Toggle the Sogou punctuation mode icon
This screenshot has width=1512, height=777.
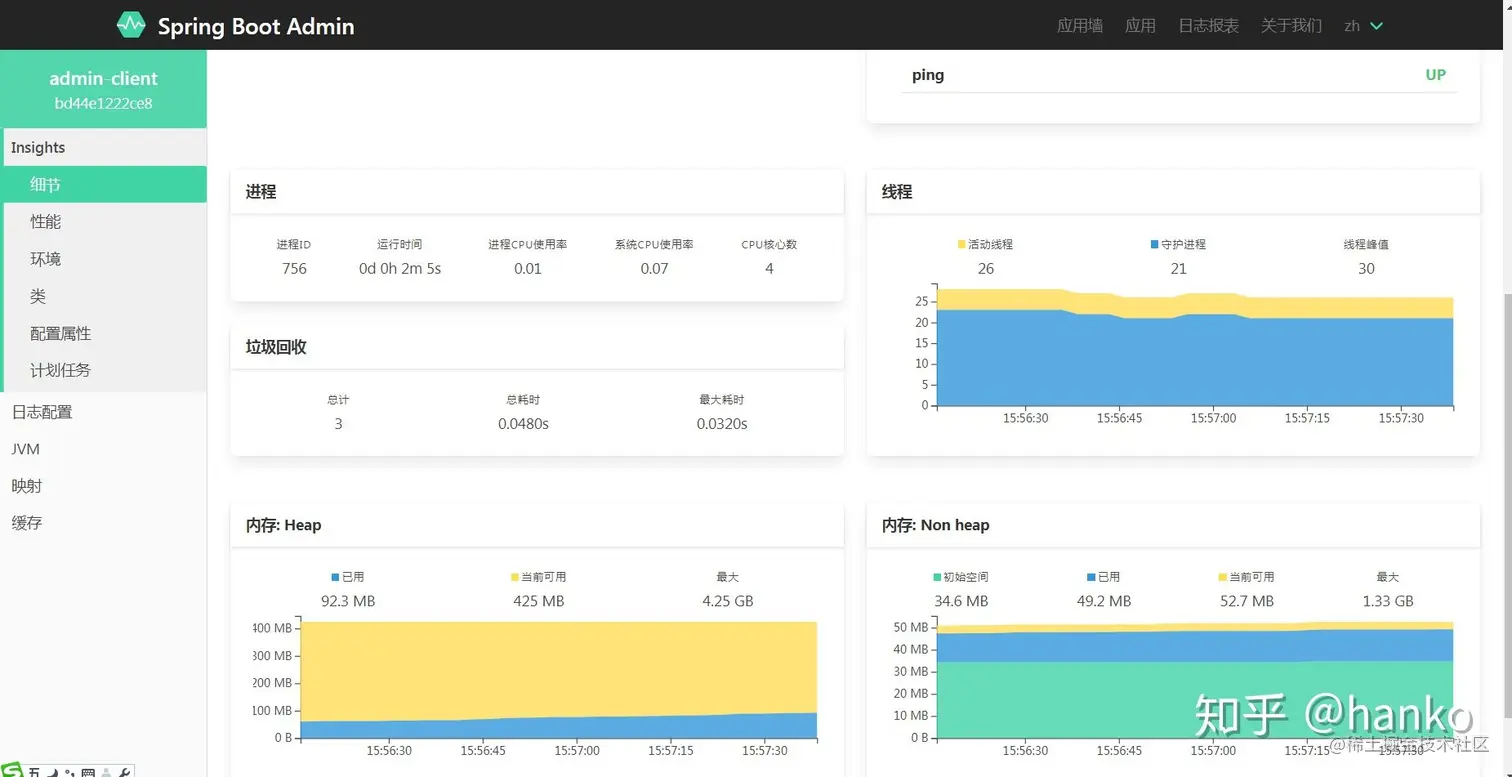pos(70,772)
